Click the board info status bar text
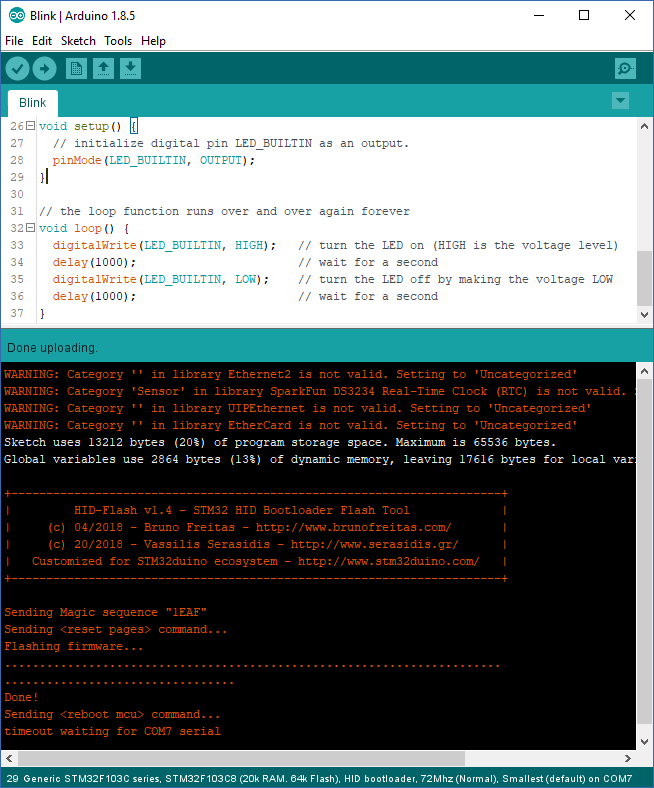654x788 pixels. [x=328, y=779]
